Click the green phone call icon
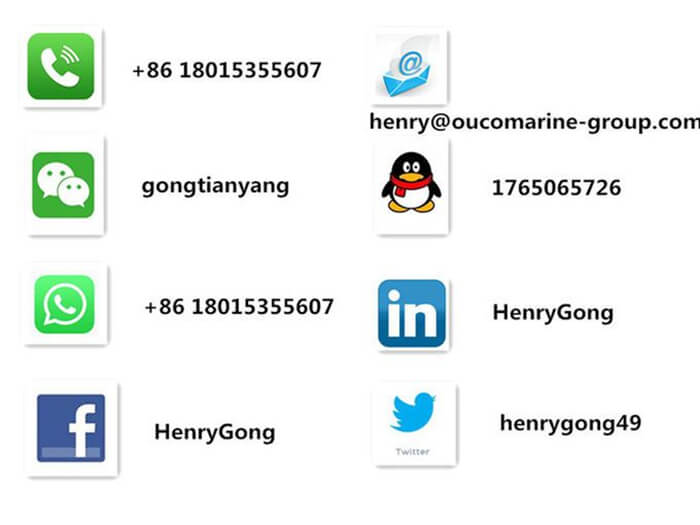 (61, 66)
